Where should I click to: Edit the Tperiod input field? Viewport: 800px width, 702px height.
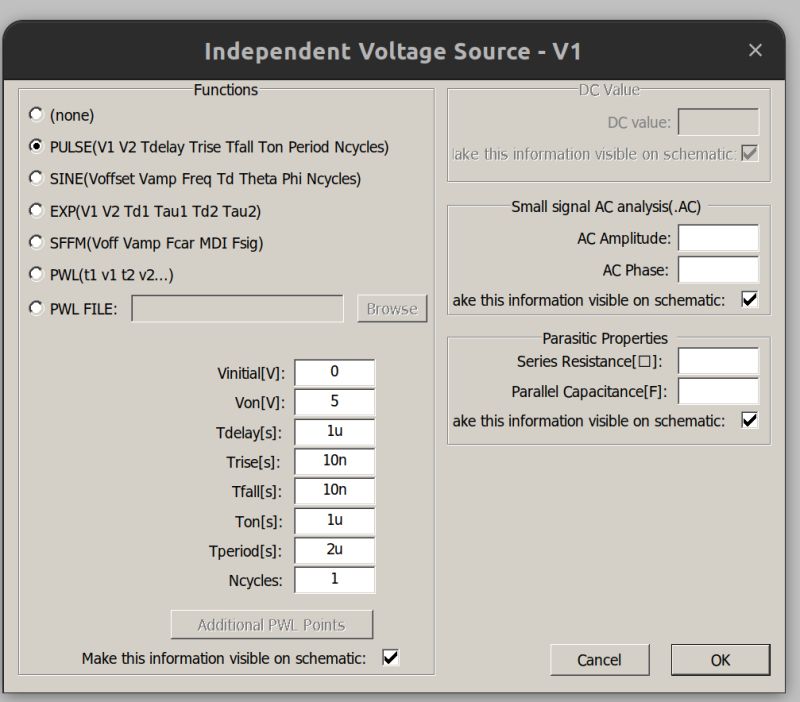[x=334, y=550]
